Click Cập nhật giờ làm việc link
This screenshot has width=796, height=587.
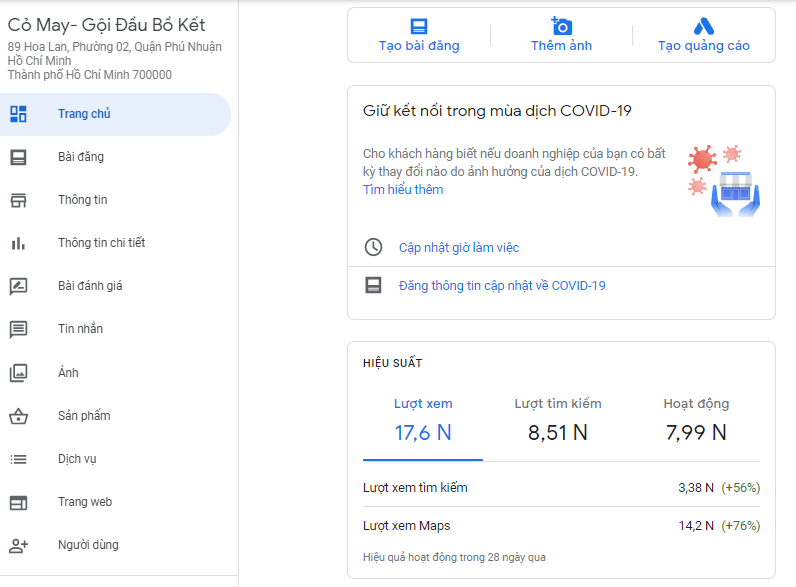pyautogui.click(x=459, y=248)
